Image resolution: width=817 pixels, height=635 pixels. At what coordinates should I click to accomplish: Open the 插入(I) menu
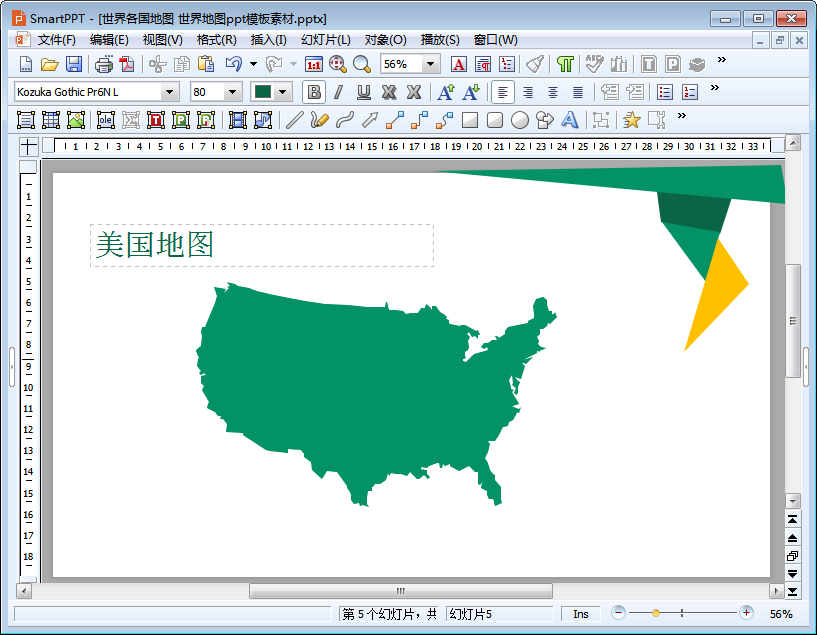click(x=268, y=40)
